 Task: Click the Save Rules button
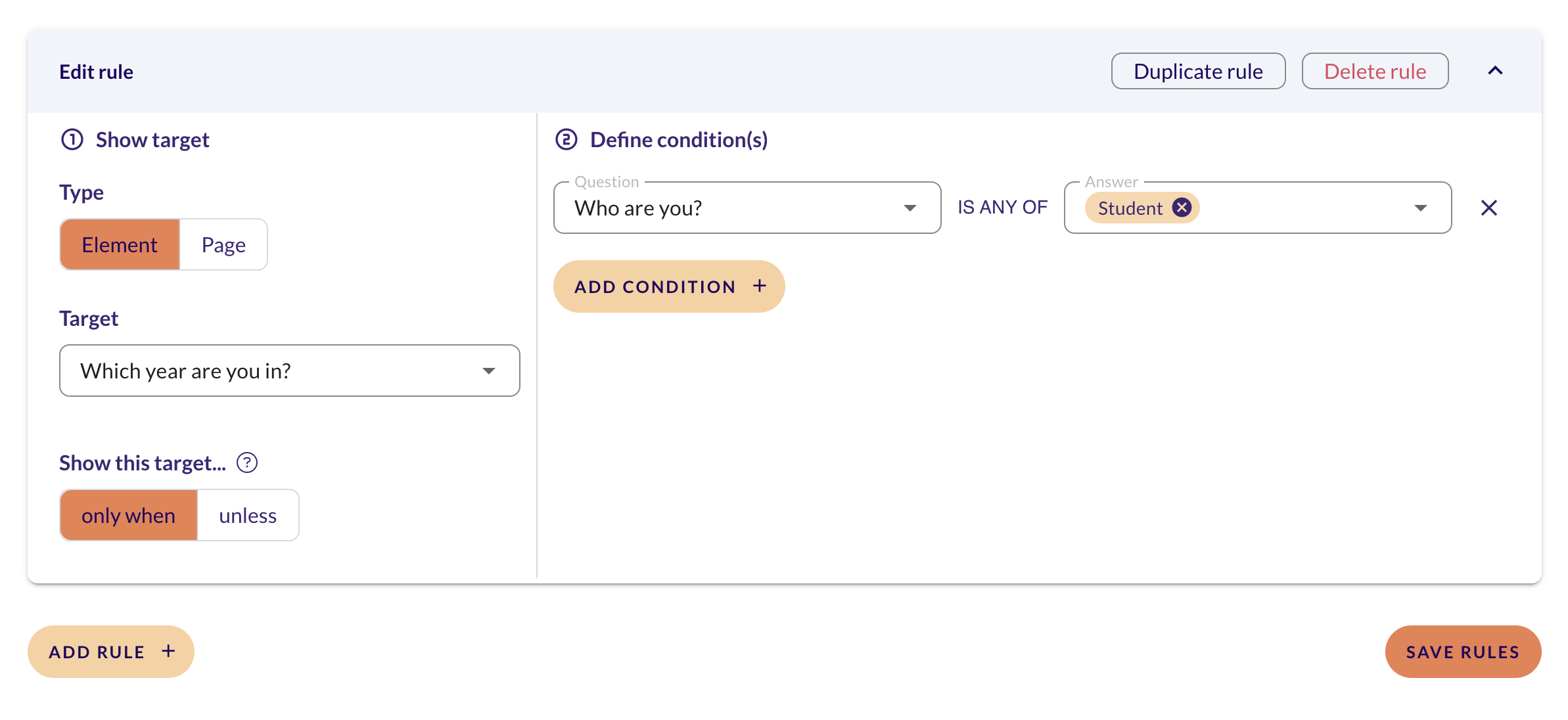pos(1463,652)
